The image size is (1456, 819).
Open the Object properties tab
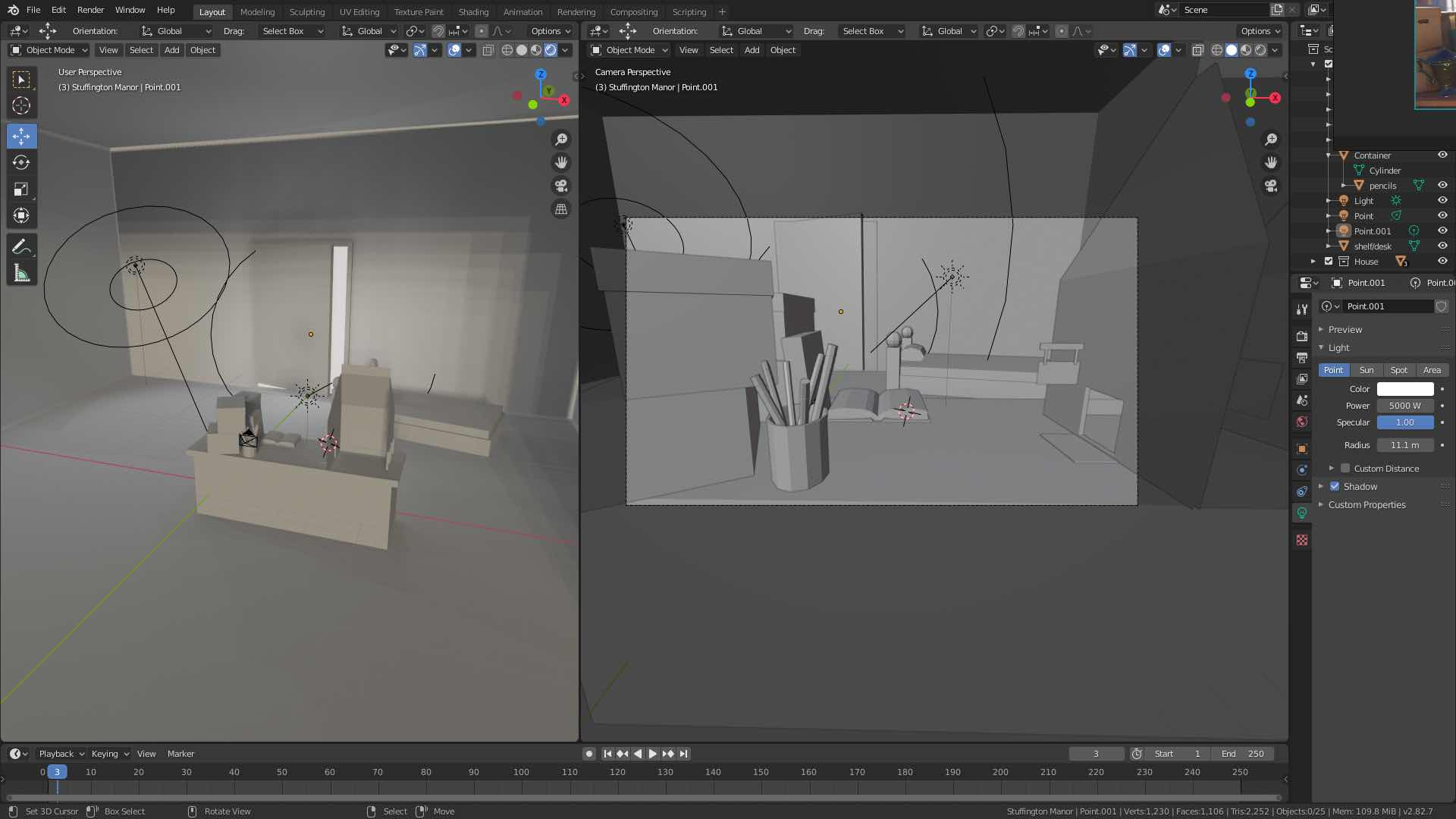[1302, 449]
